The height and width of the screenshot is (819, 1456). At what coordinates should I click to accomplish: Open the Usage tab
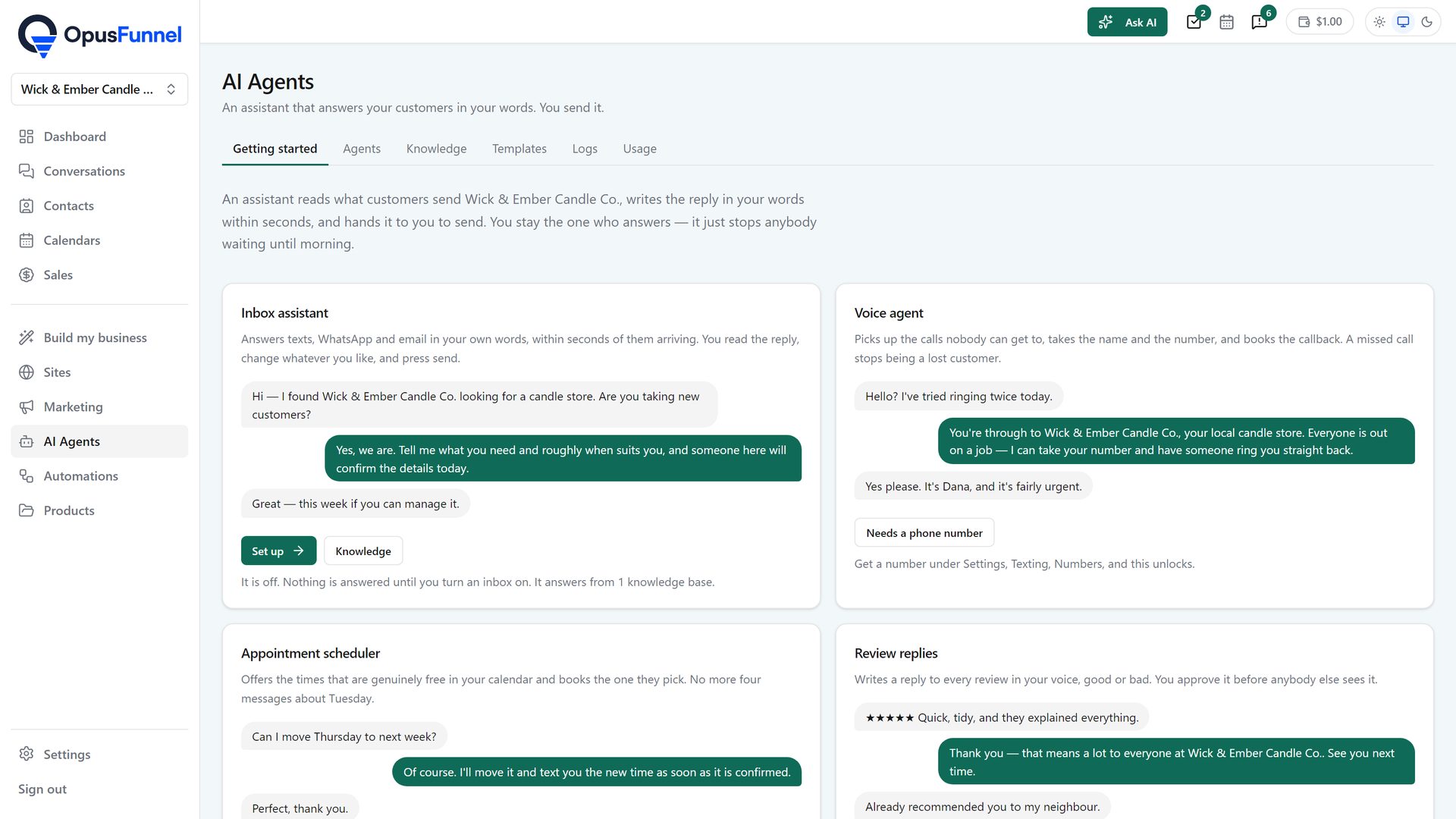coord(640,149)
